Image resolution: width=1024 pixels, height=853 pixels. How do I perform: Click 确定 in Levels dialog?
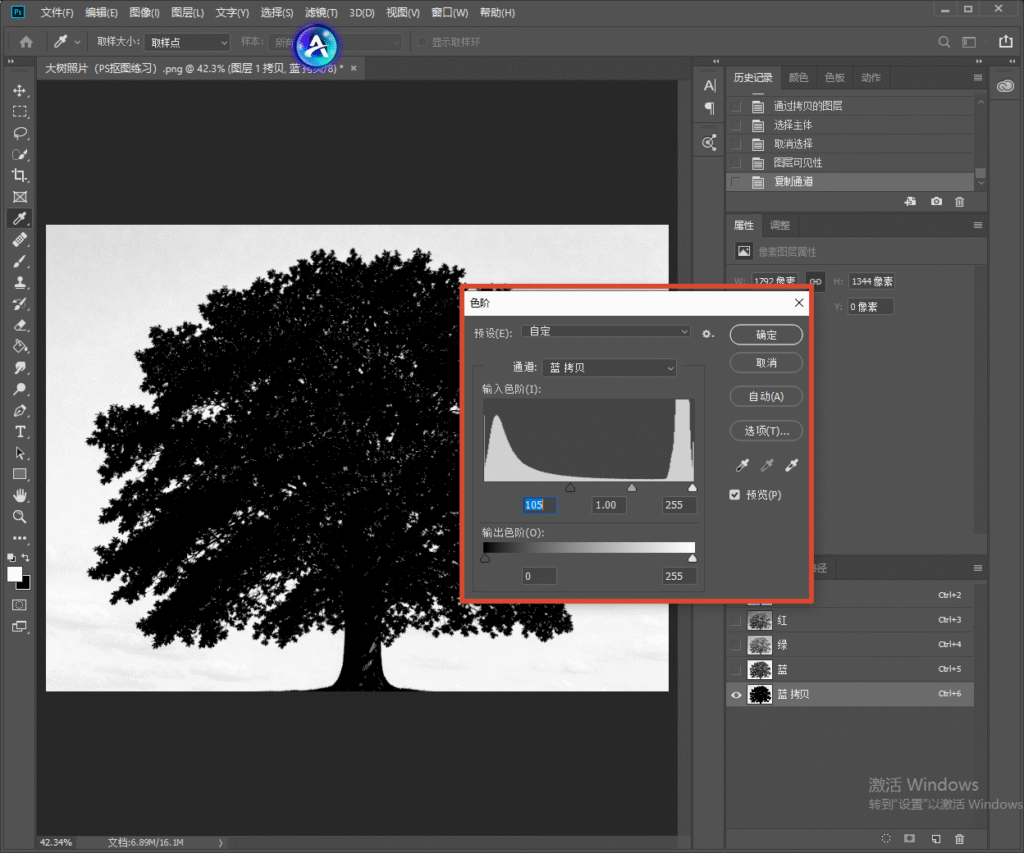pyautogui.click(x=766, y=335)
